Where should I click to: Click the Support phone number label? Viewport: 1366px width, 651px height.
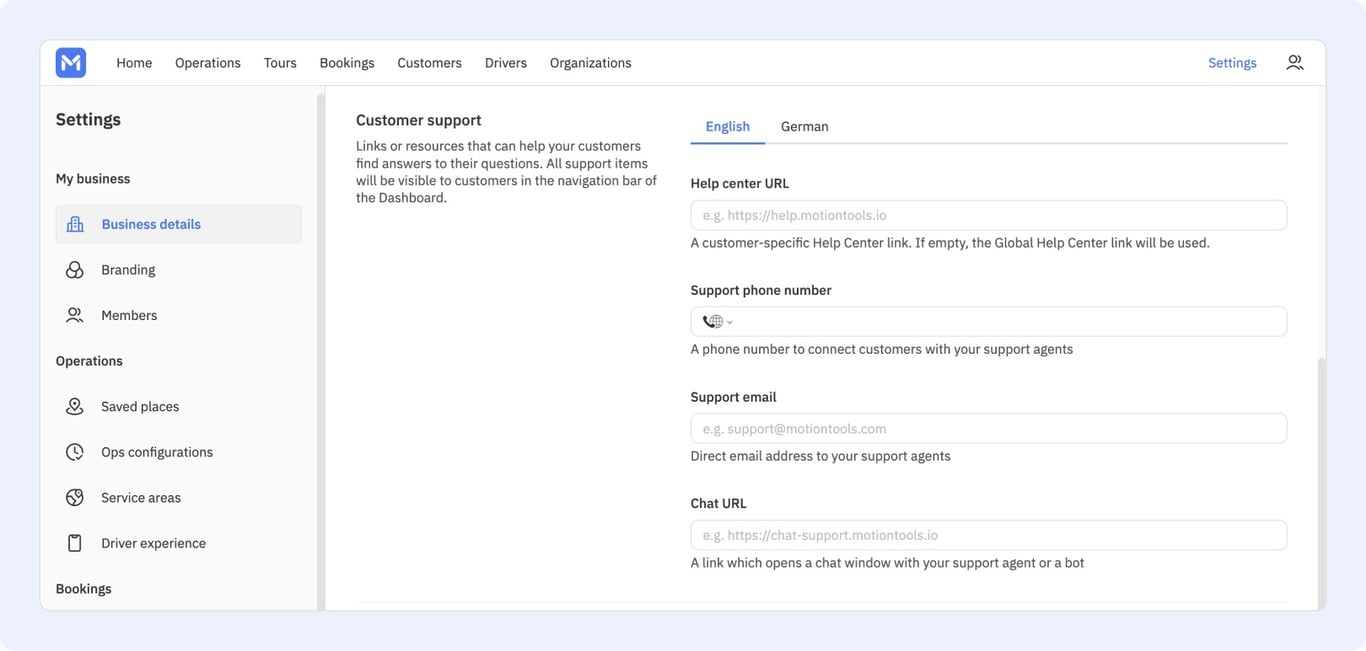click(761, 290)
